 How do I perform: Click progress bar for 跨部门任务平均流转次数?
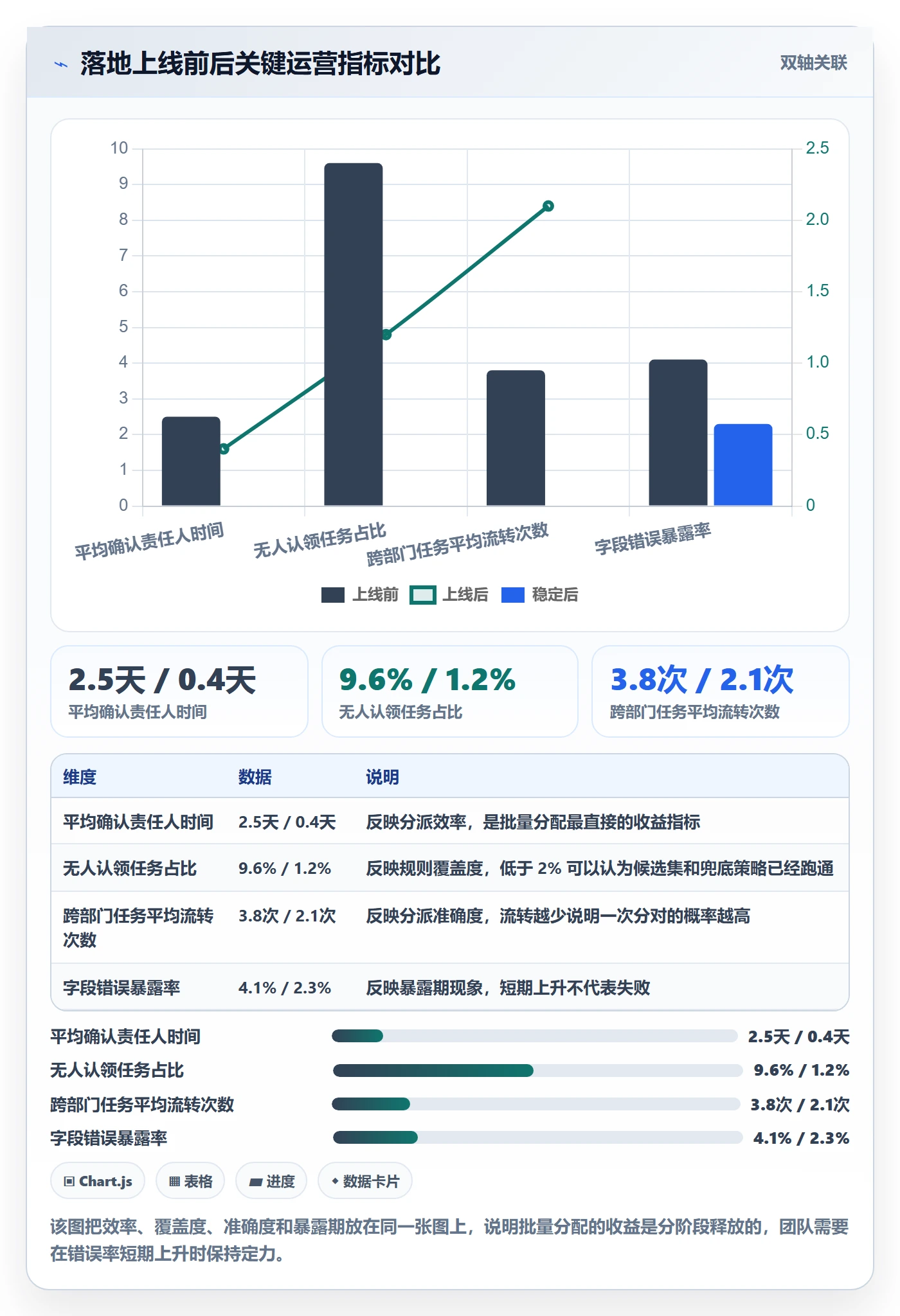point(536,1104)
